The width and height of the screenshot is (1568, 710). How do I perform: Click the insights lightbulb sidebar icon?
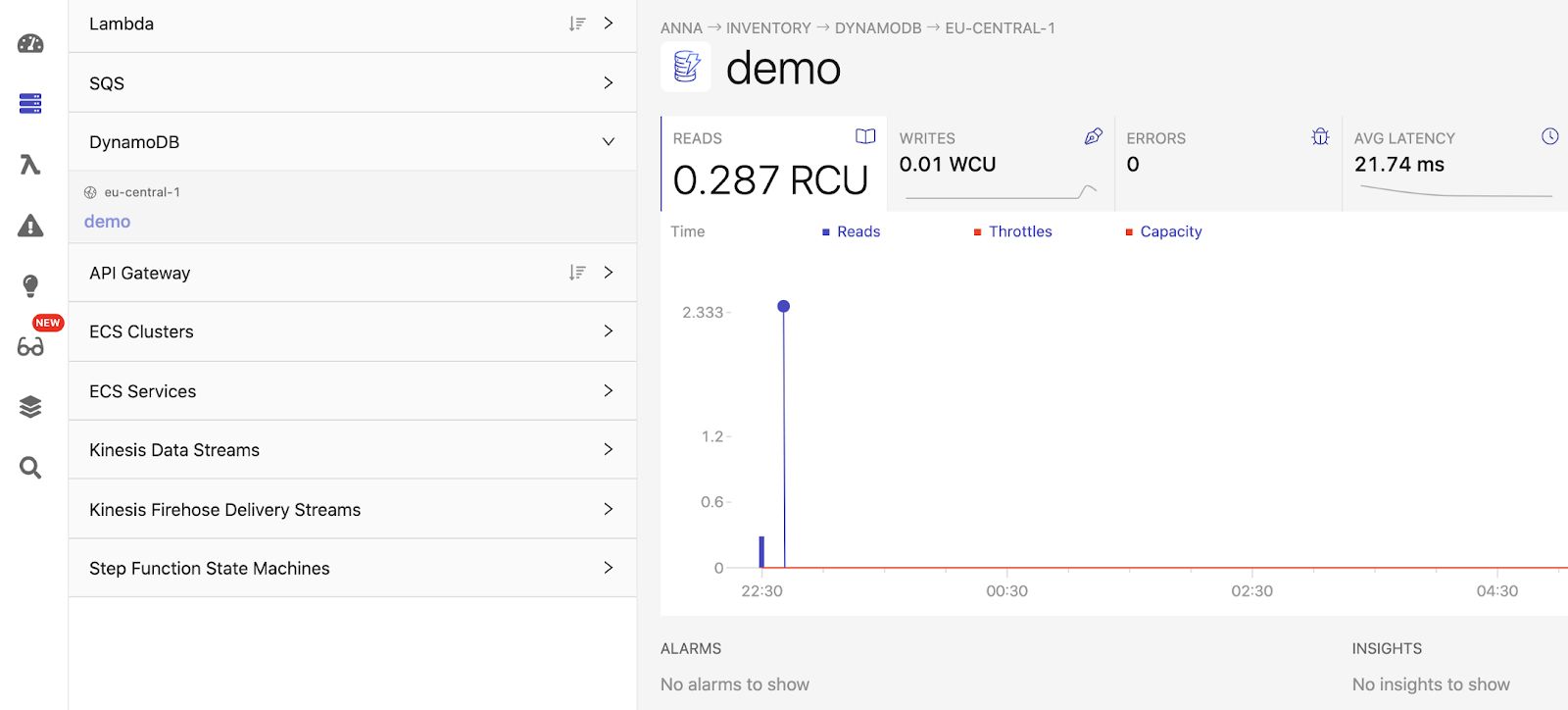(x=30, y=285)
